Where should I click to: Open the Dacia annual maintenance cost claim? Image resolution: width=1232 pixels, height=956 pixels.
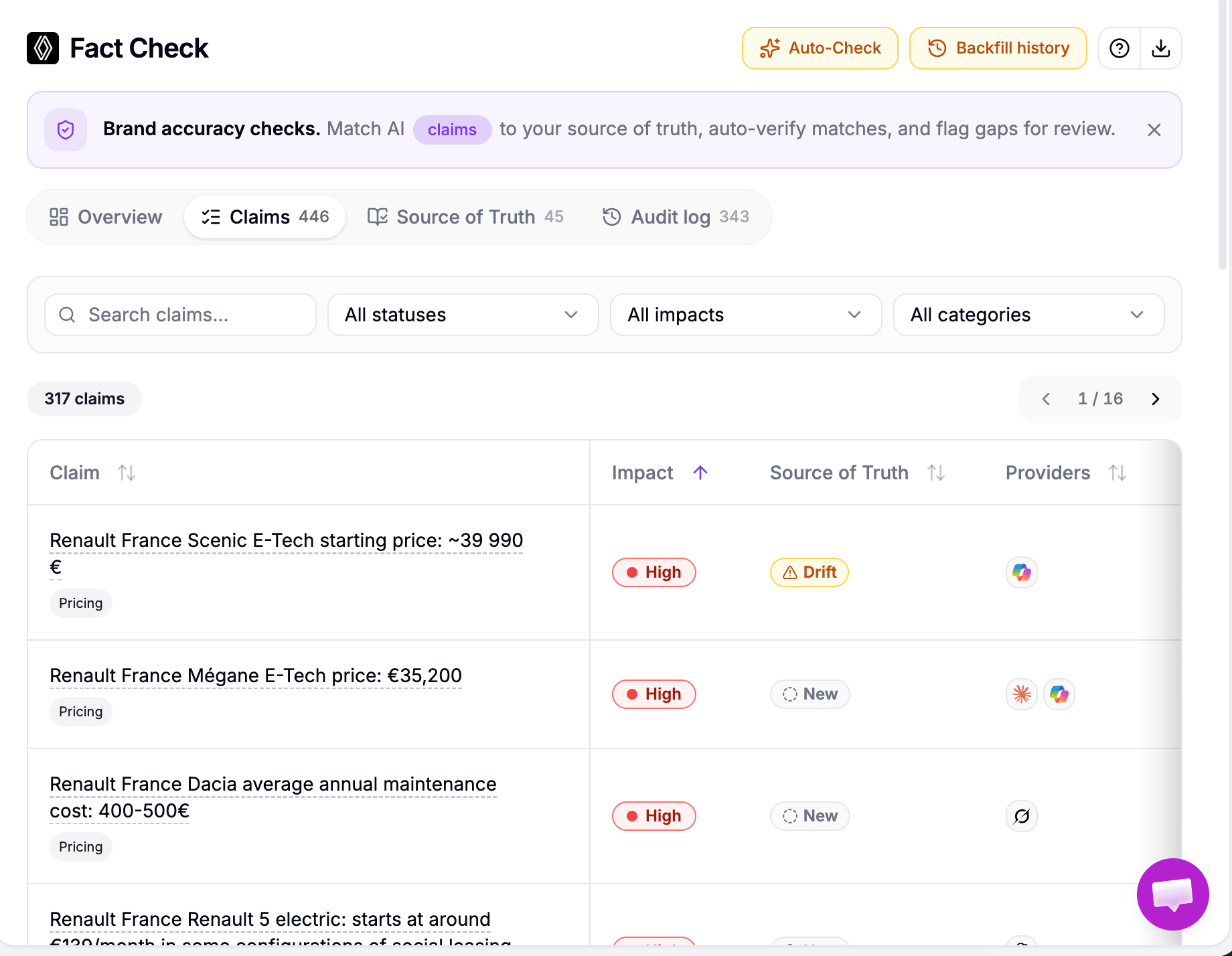(x=273, y=797)
